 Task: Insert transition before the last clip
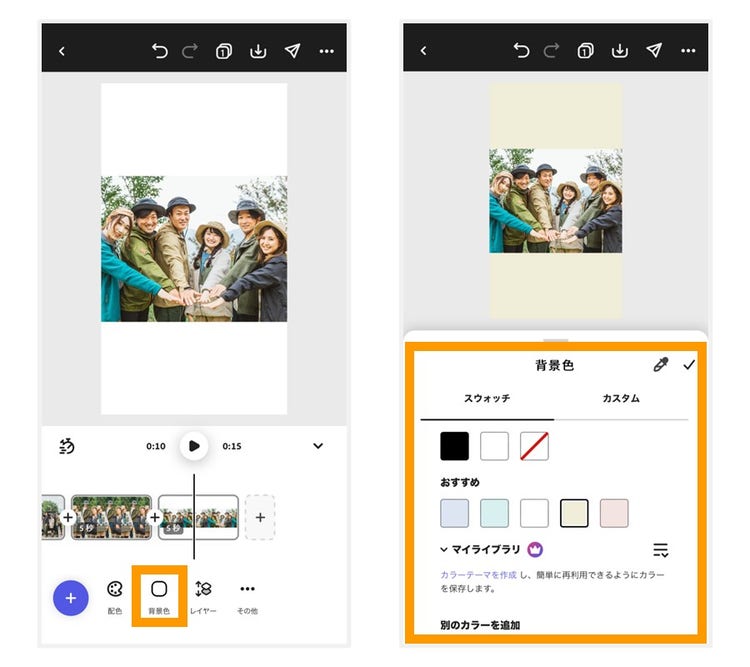click(x=155, y=517)
